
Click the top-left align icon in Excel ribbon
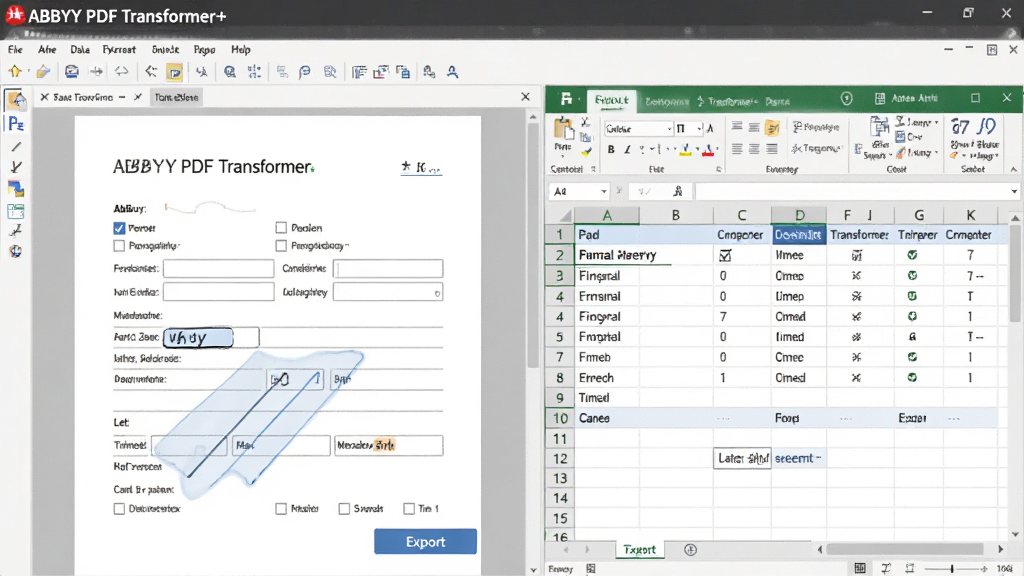[x=737, y=127]
